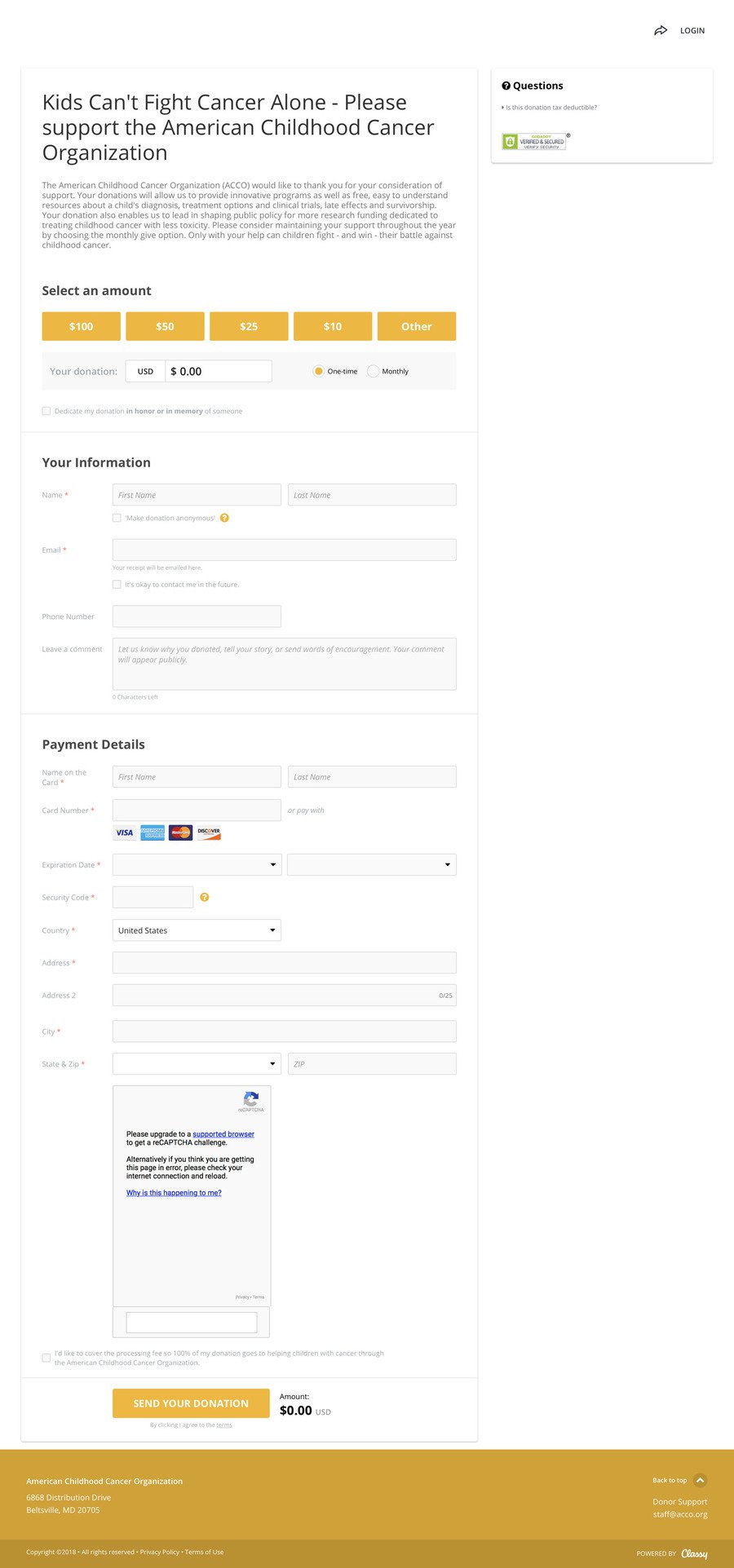Choose the $25 donation amount

pos(249,326)
